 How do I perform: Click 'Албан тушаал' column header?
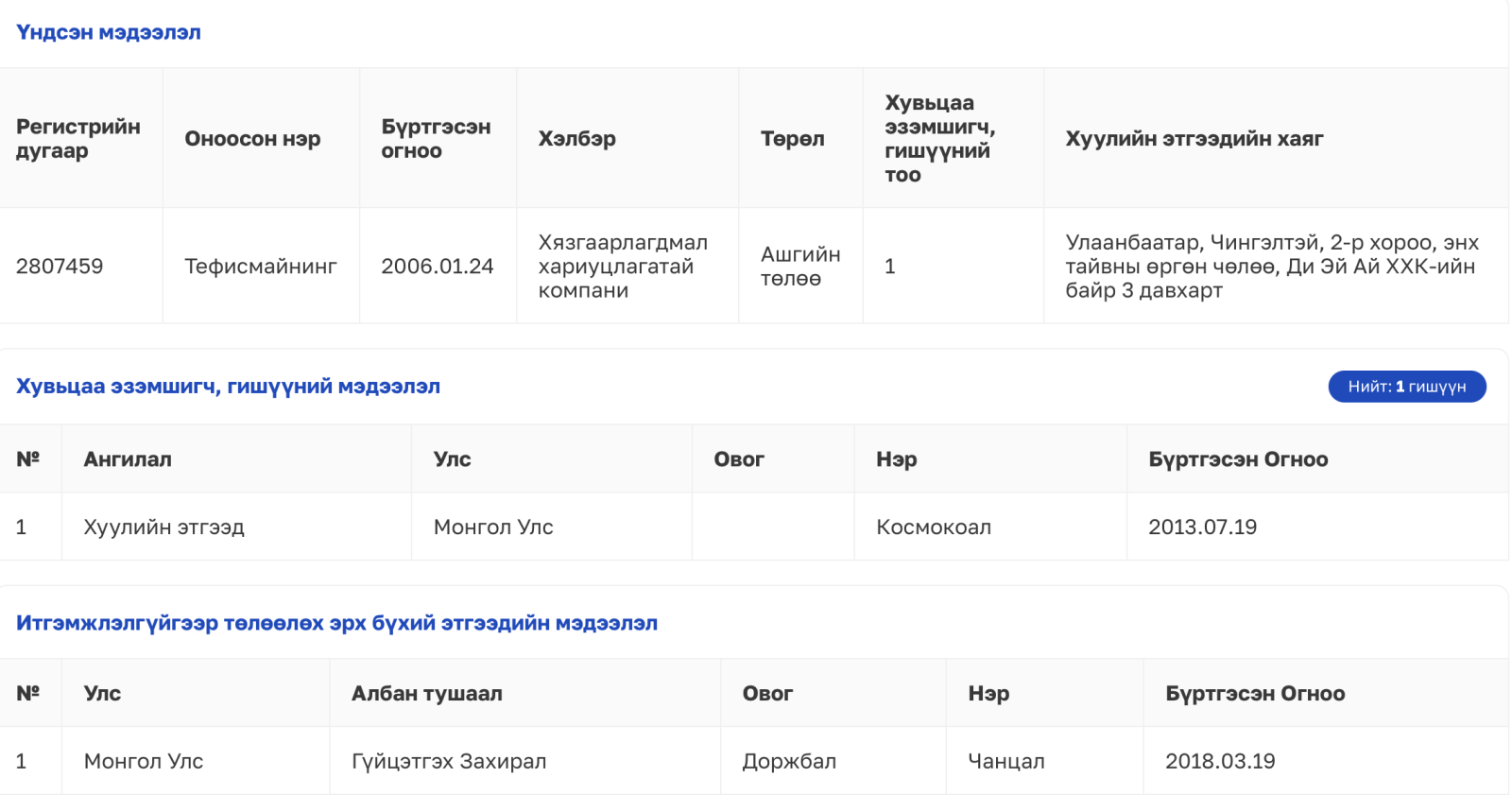[427, 694]
